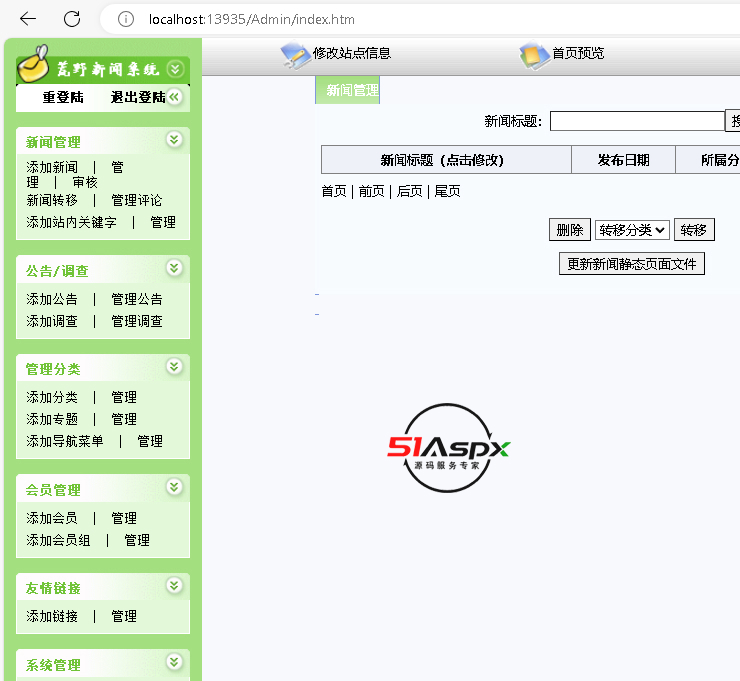Screen dimensions: 740x681
Task: Collapse the 公告/调查 sidebar section
Action: [174, 268]
